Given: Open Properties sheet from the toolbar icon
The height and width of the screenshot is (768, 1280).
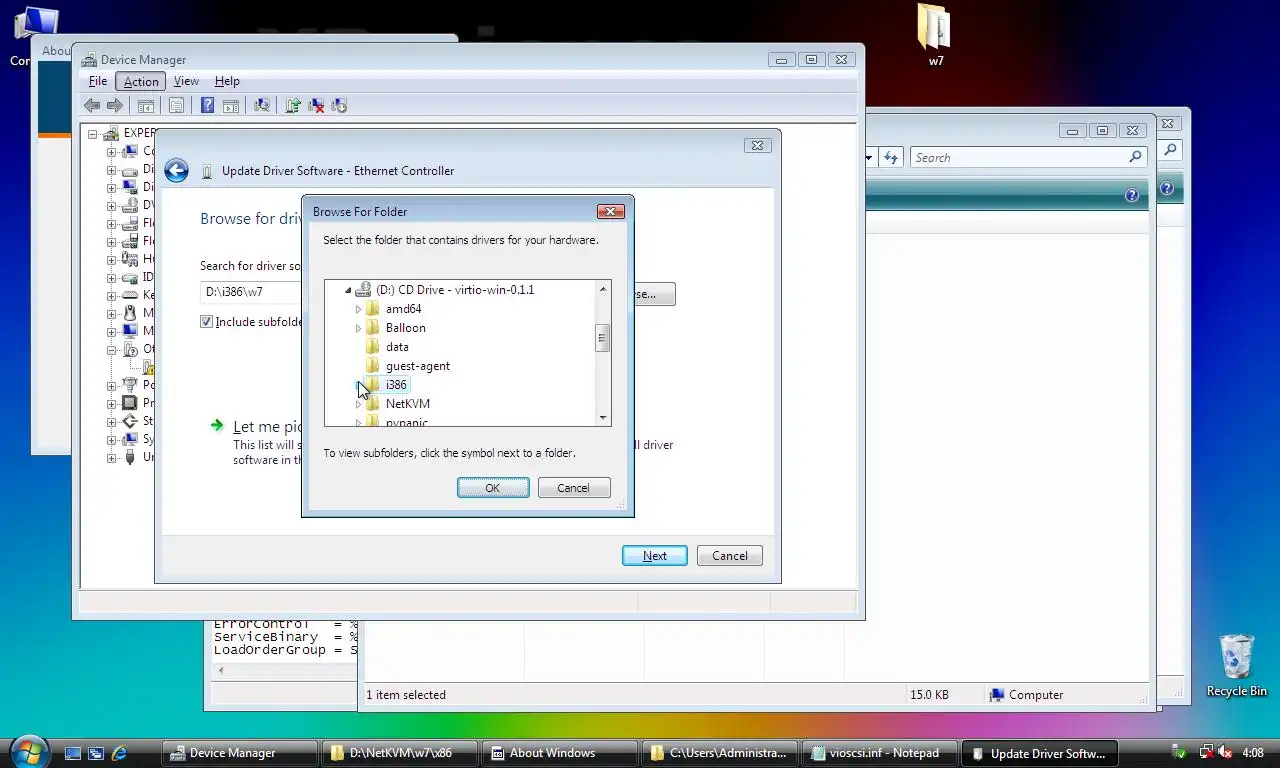Looking at the screenshot, I should pos(176,105).
